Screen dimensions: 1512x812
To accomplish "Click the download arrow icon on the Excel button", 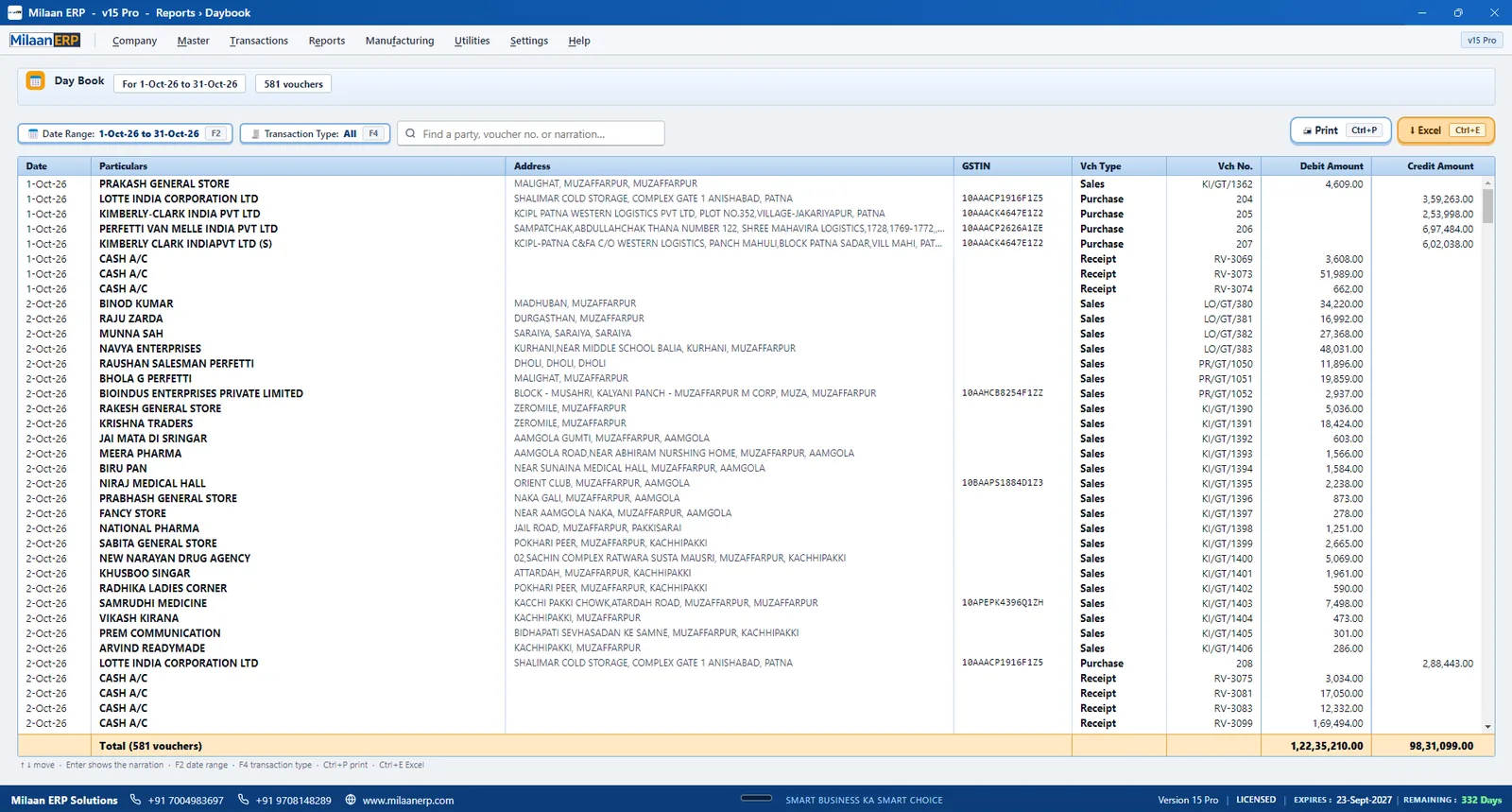I will pyautogui.click(x=1412, y=130).
